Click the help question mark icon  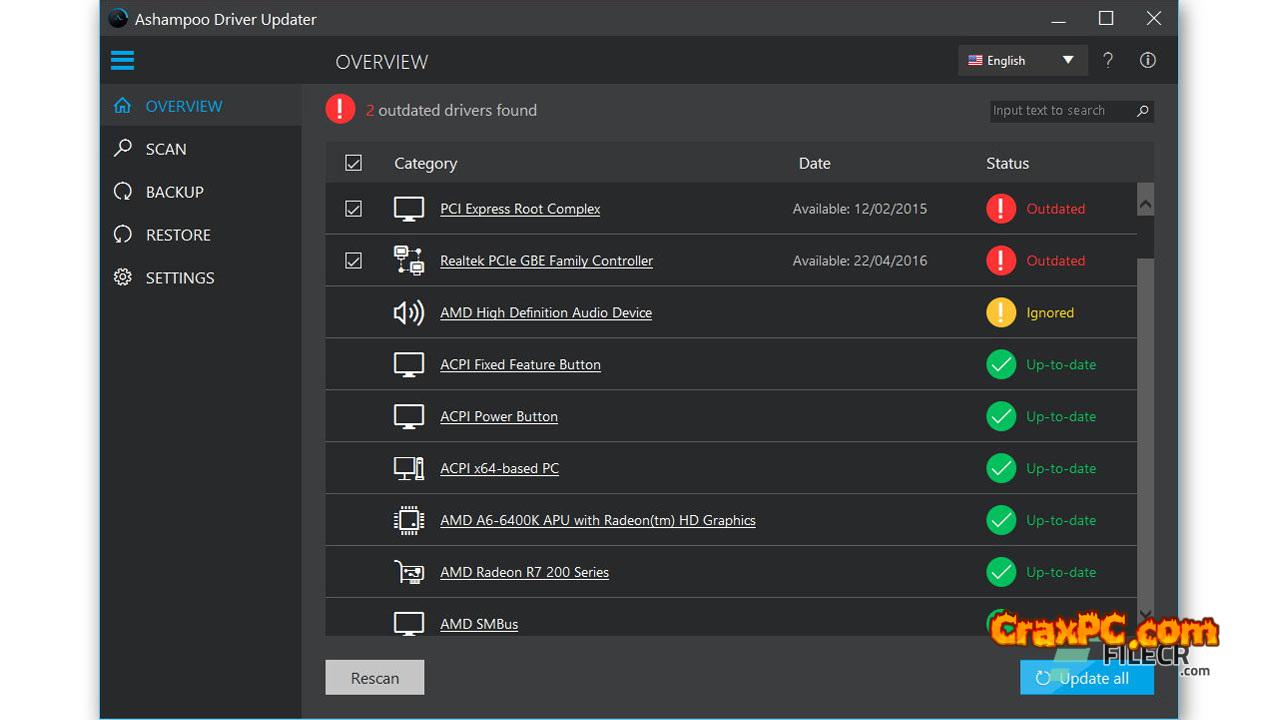point(1108,60)
